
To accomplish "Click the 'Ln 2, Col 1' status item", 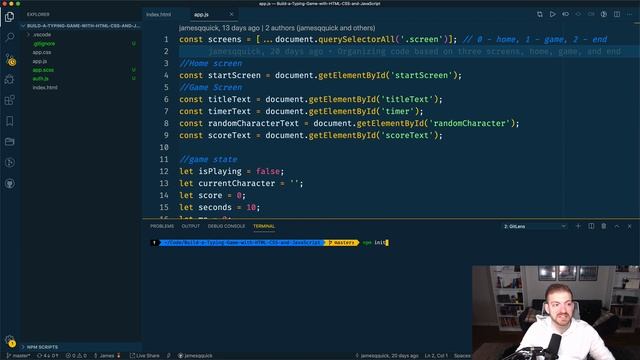I will click(436, 356).
